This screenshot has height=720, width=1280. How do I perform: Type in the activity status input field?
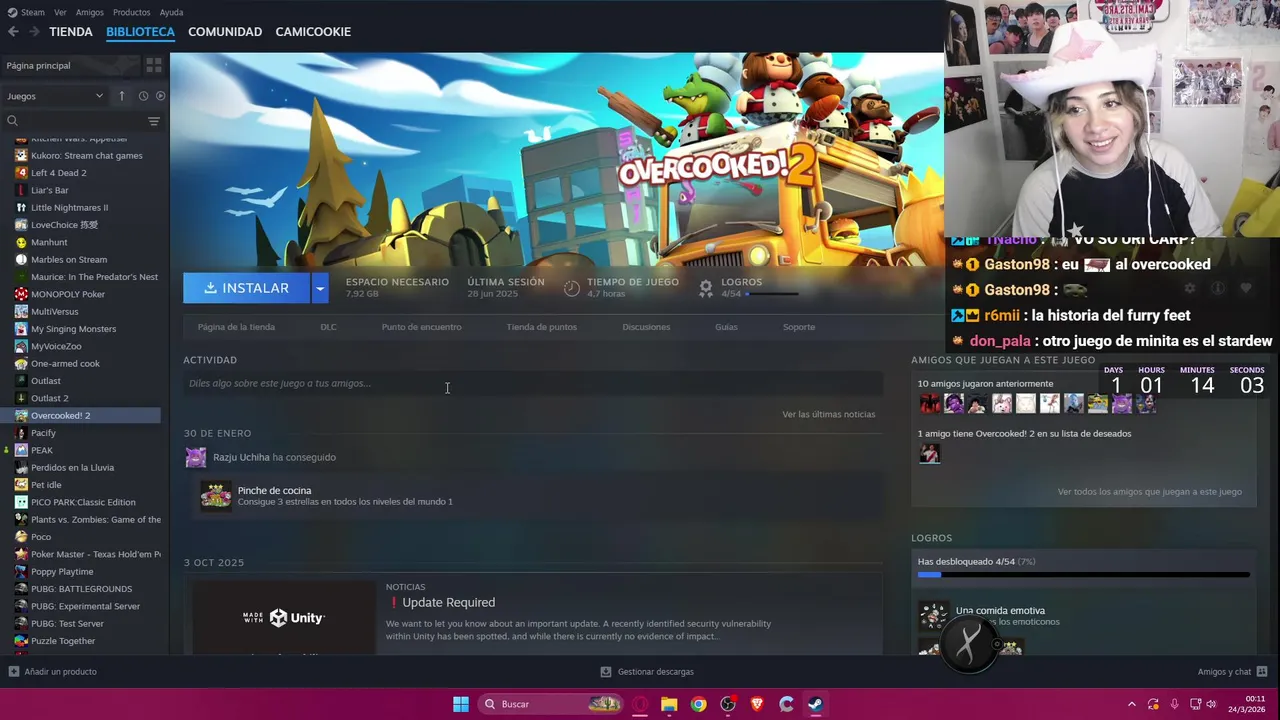point(533,383)
